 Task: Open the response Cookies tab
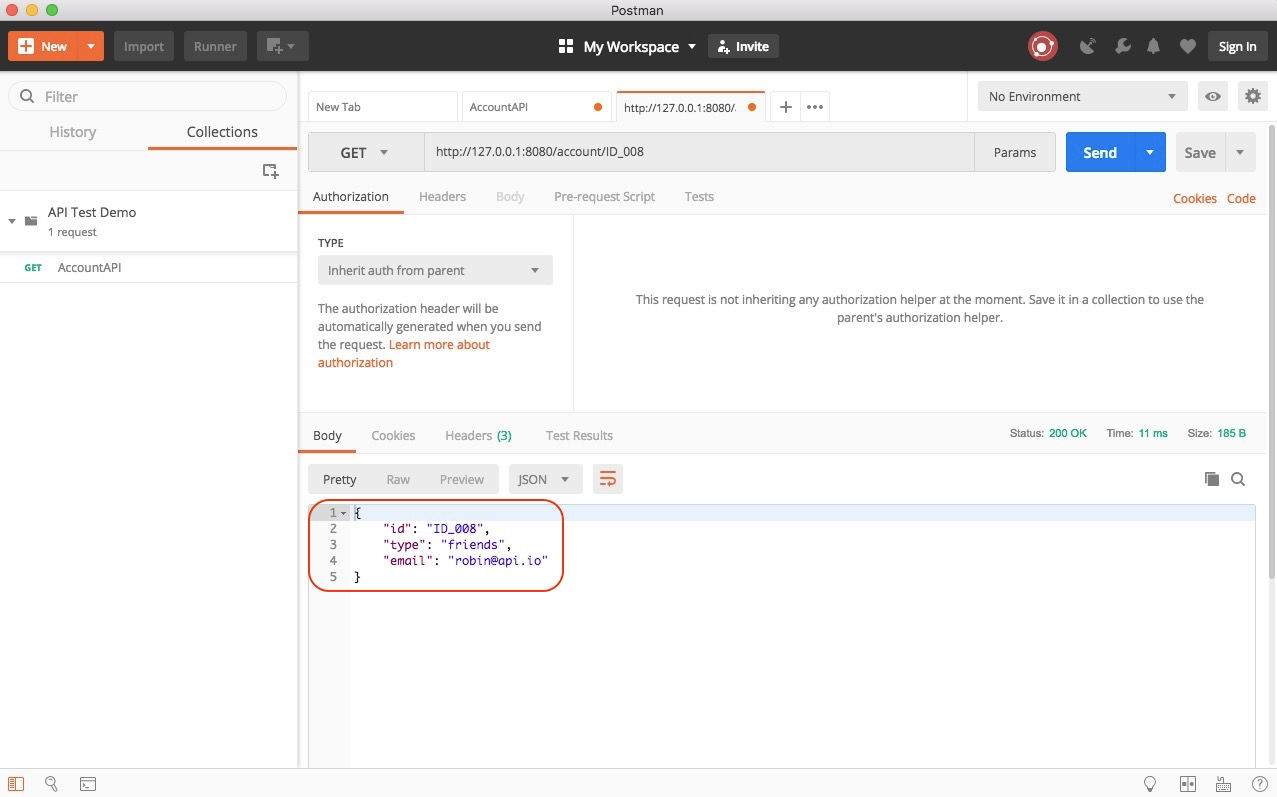[393, 435]
